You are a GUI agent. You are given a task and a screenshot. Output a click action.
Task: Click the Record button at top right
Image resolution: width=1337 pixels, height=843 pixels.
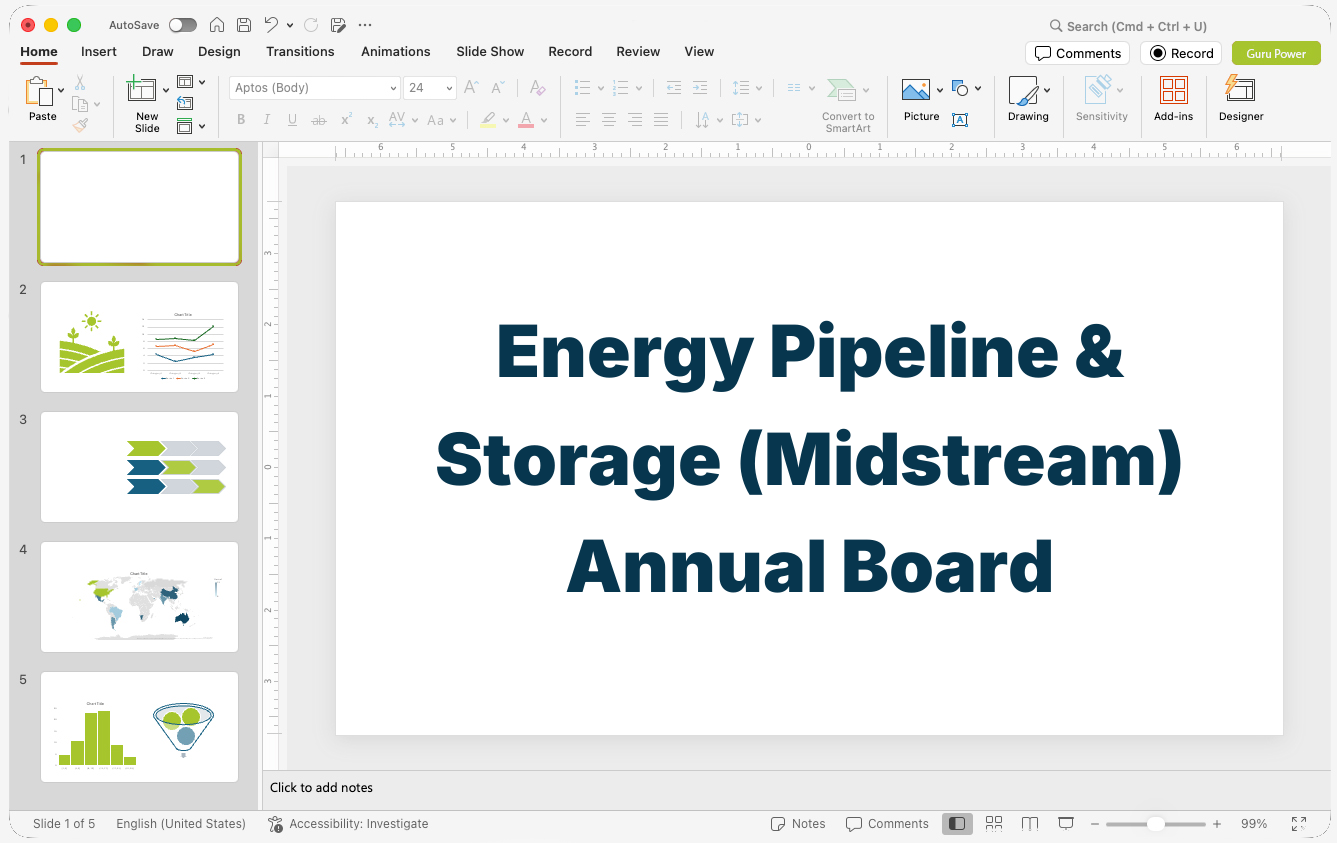[1181, 53]
